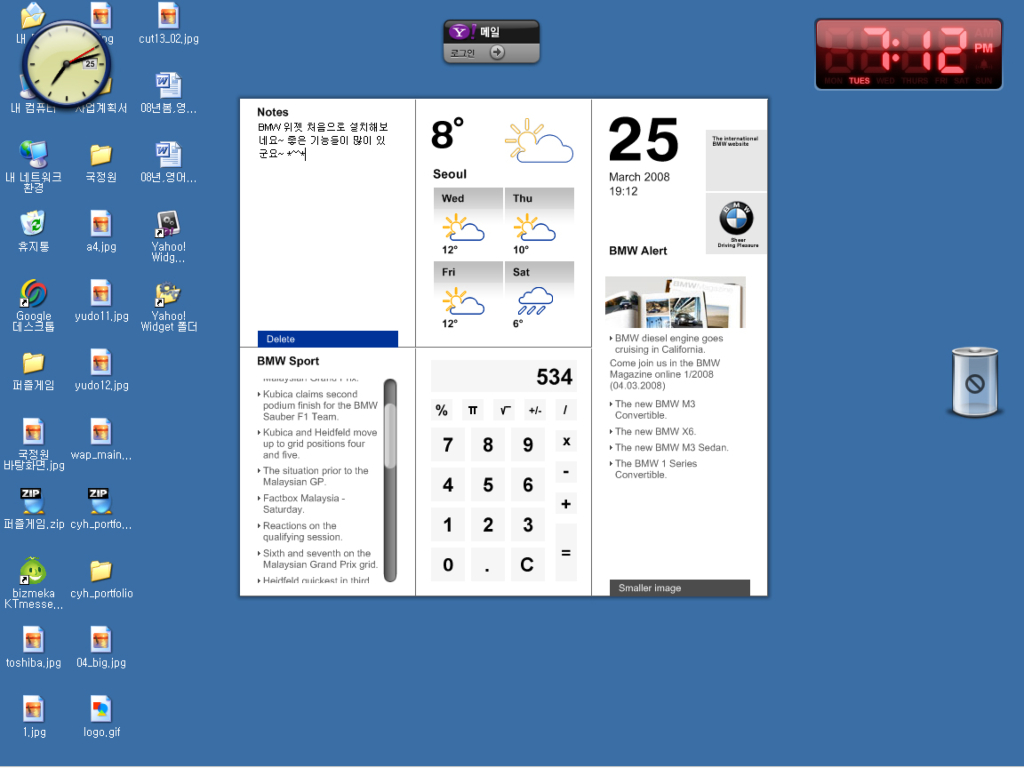This screenshot has height=768, width=1024.
Task: Open 'The new BMW M3 Convertible' link
Action: tap(654, 409)
